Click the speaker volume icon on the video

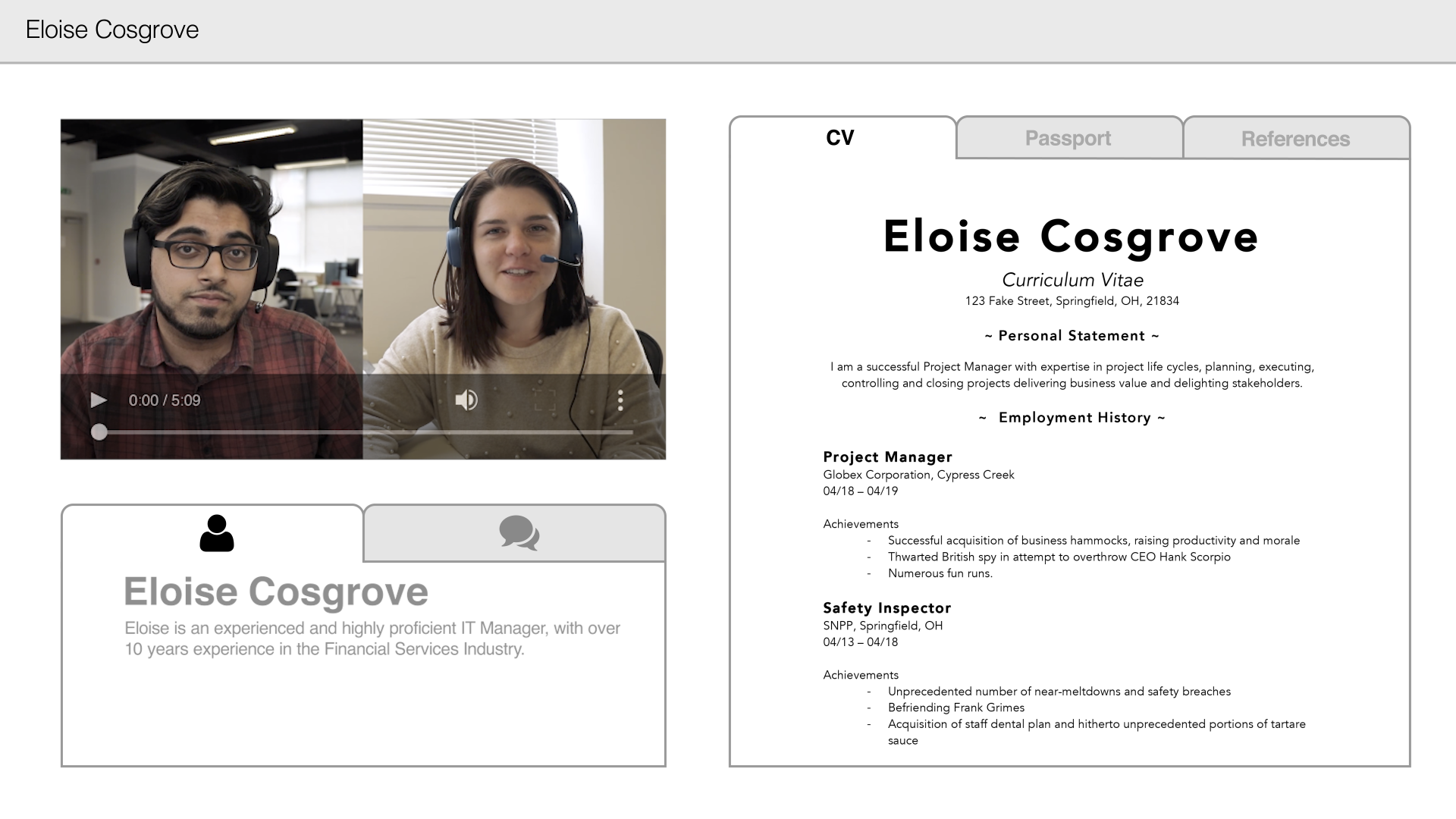(x=466, y=400)
